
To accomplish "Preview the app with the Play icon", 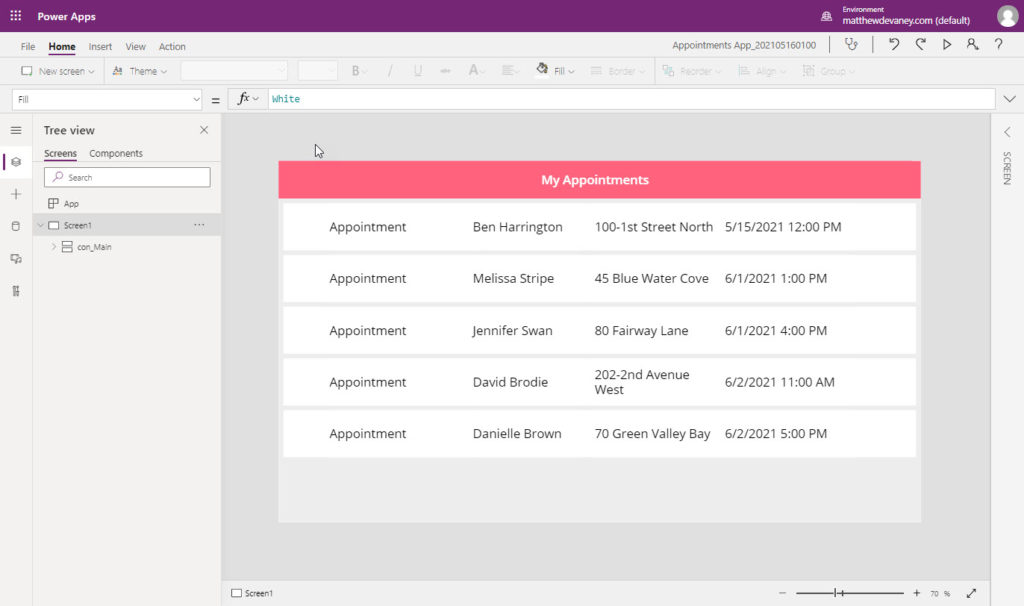I will pos(945,45).
